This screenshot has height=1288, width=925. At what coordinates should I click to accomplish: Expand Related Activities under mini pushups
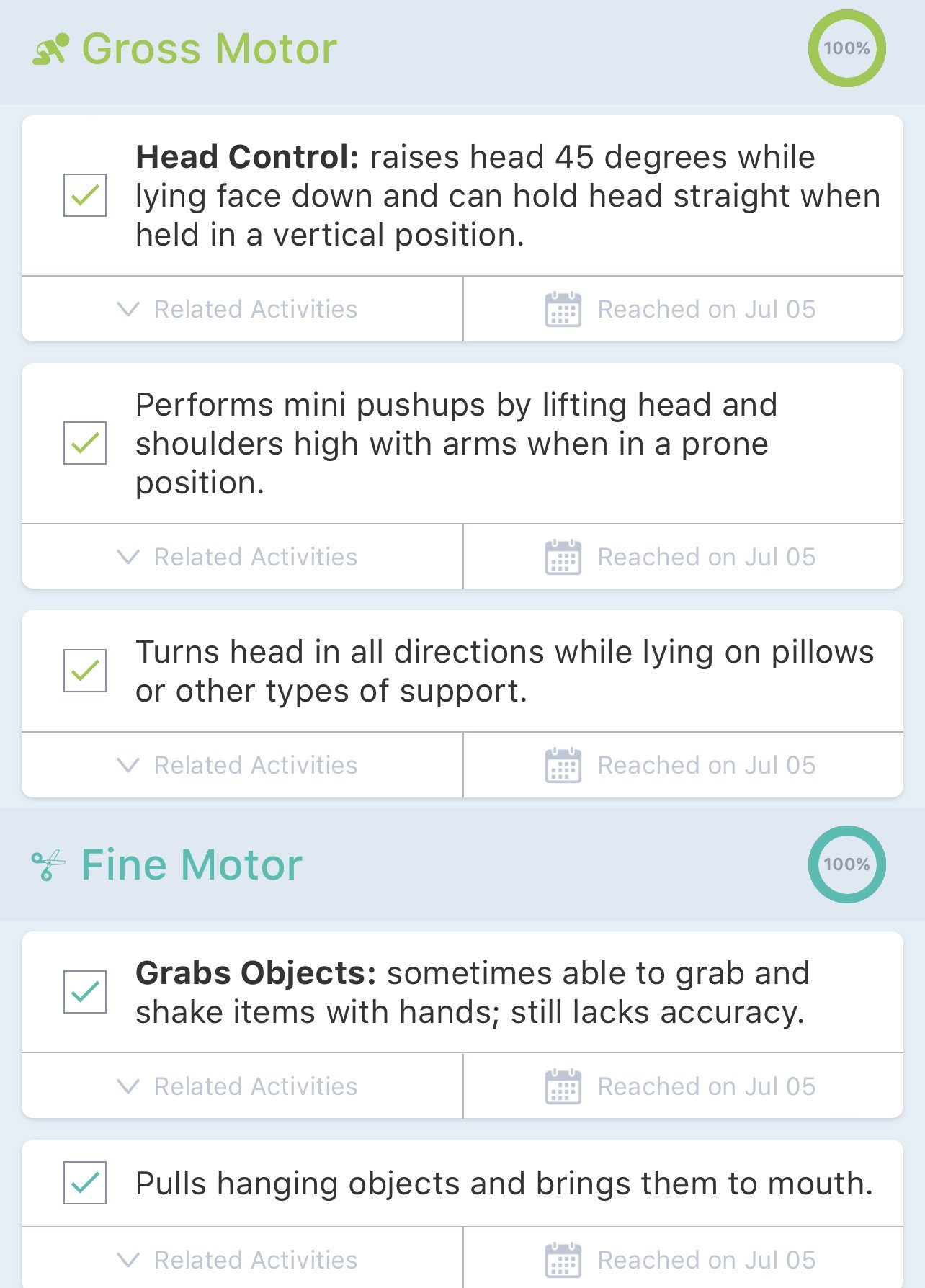[x=238, y=558]
